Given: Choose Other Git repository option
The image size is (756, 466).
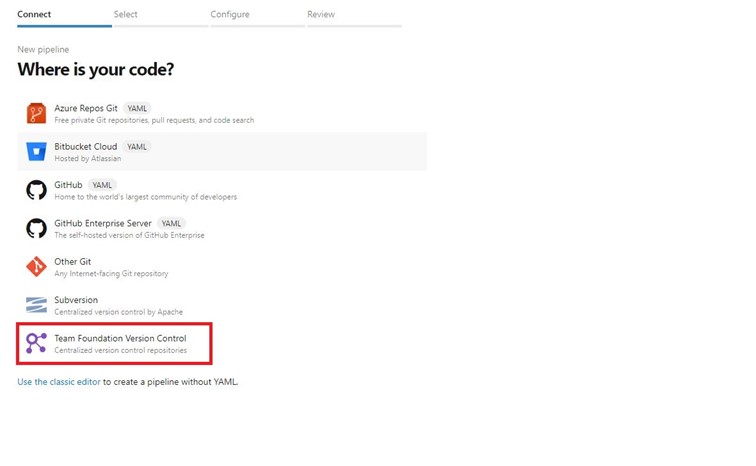Looking at the screenshot, I should 222,267.
